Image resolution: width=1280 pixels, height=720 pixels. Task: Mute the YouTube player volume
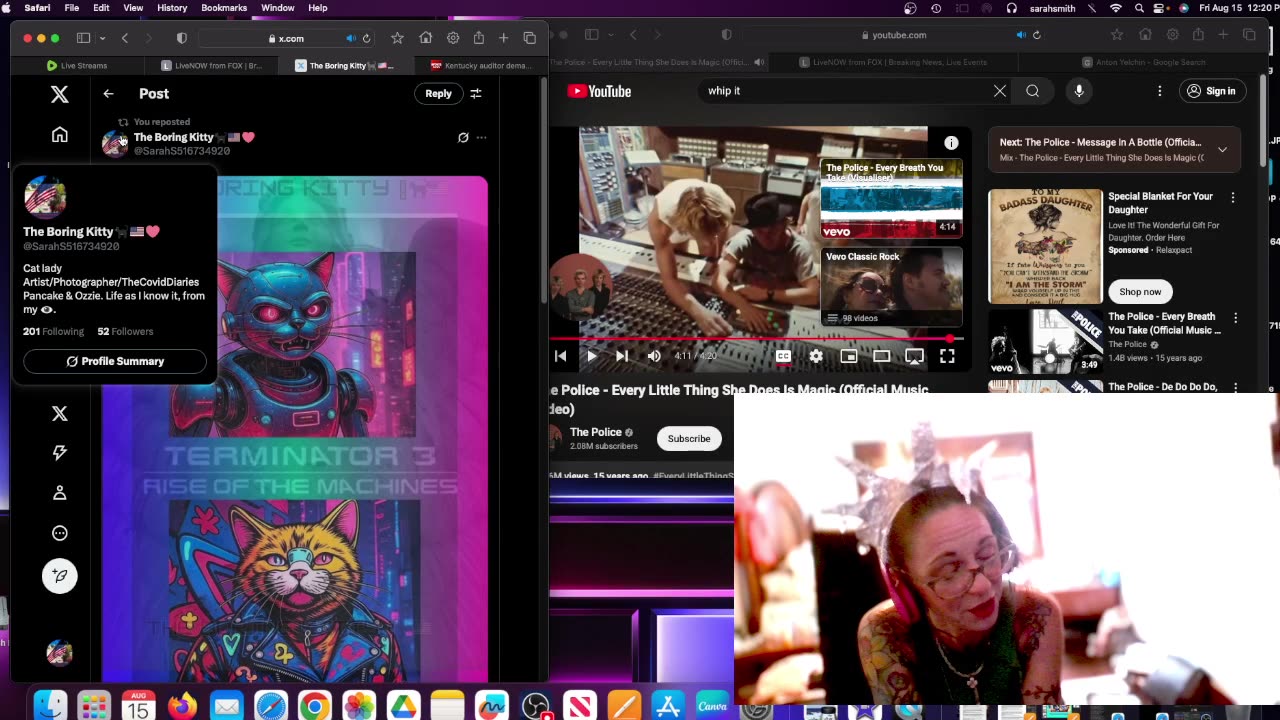[654, 356]
